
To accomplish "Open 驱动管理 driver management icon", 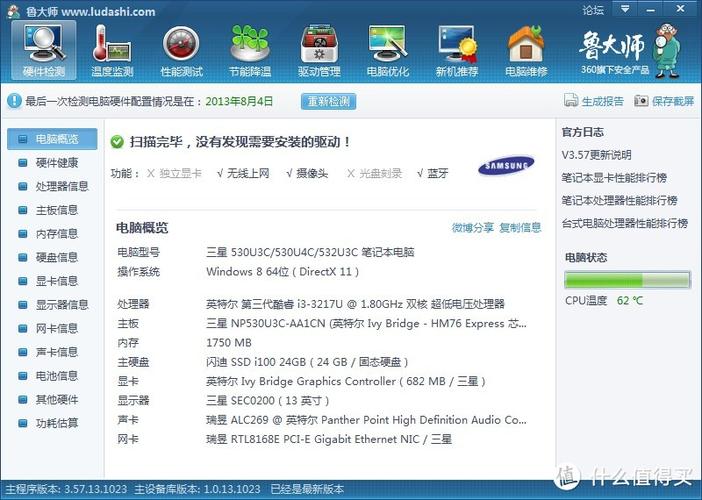I will point(319,51).
